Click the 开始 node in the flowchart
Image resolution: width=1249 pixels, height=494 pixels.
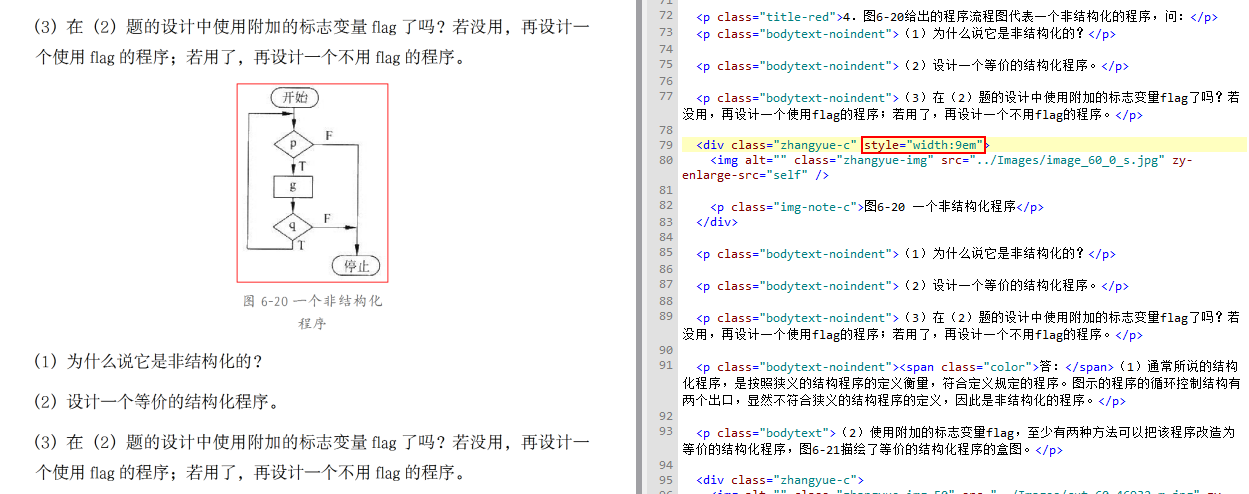[294, 97]
